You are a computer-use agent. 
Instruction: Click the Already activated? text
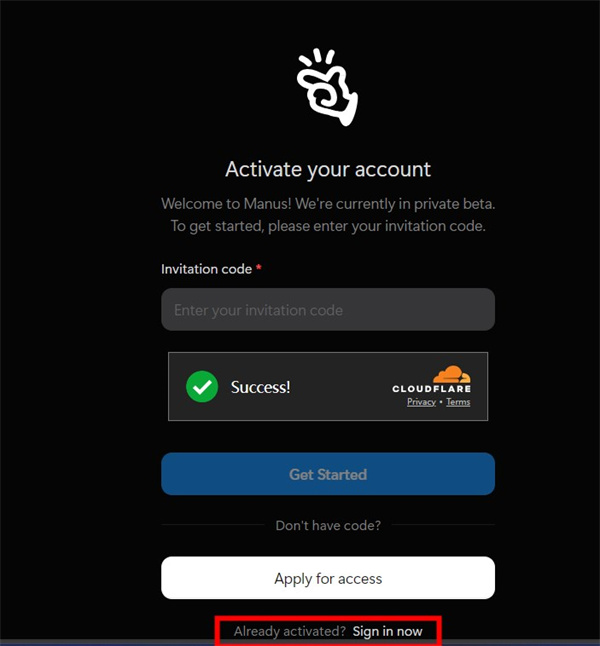point(290,631)
